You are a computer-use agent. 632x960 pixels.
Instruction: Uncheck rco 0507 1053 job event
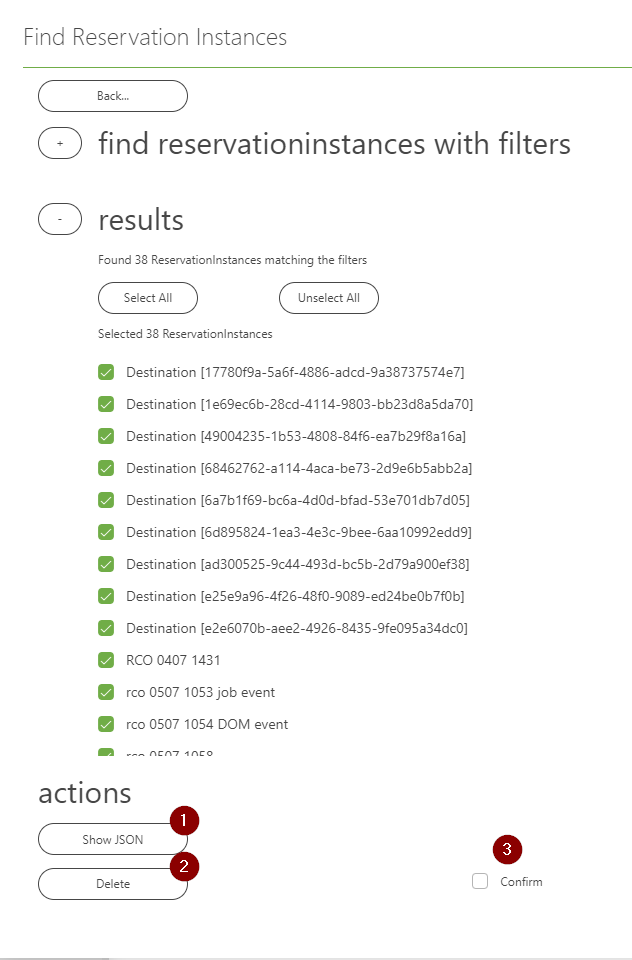coord(106,692)
